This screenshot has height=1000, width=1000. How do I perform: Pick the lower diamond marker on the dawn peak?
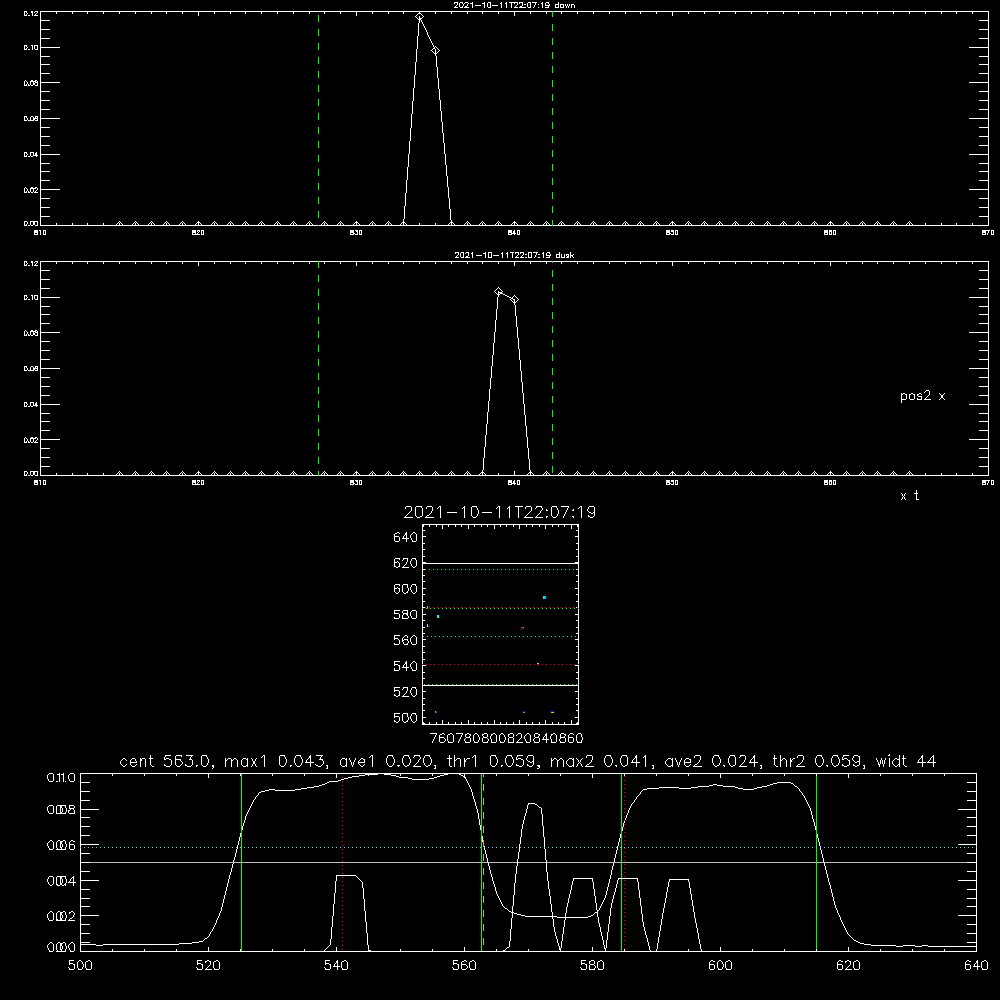click(x=435, y=50)
